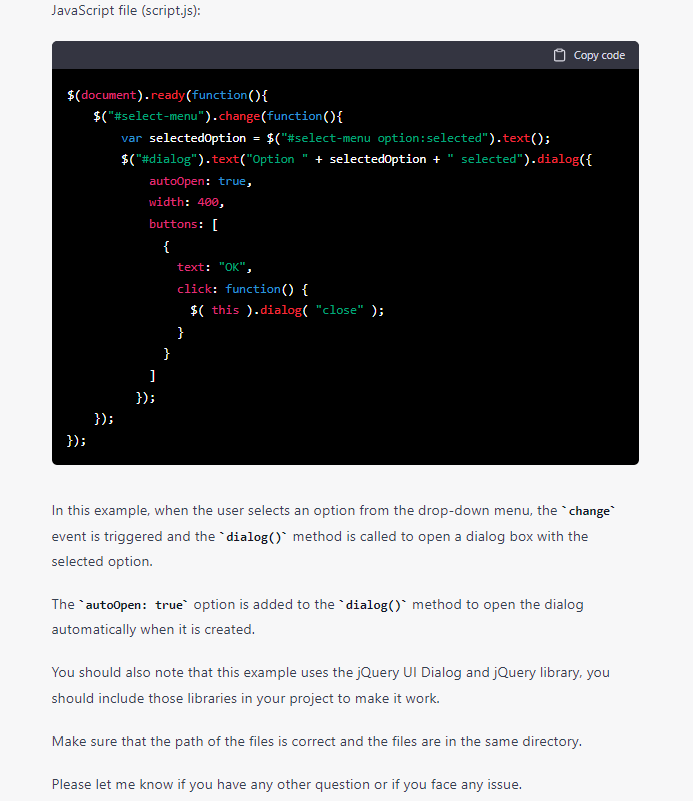Click the 'text: "OK",' code line
The image size is (693, 801).
coord(214,267)
